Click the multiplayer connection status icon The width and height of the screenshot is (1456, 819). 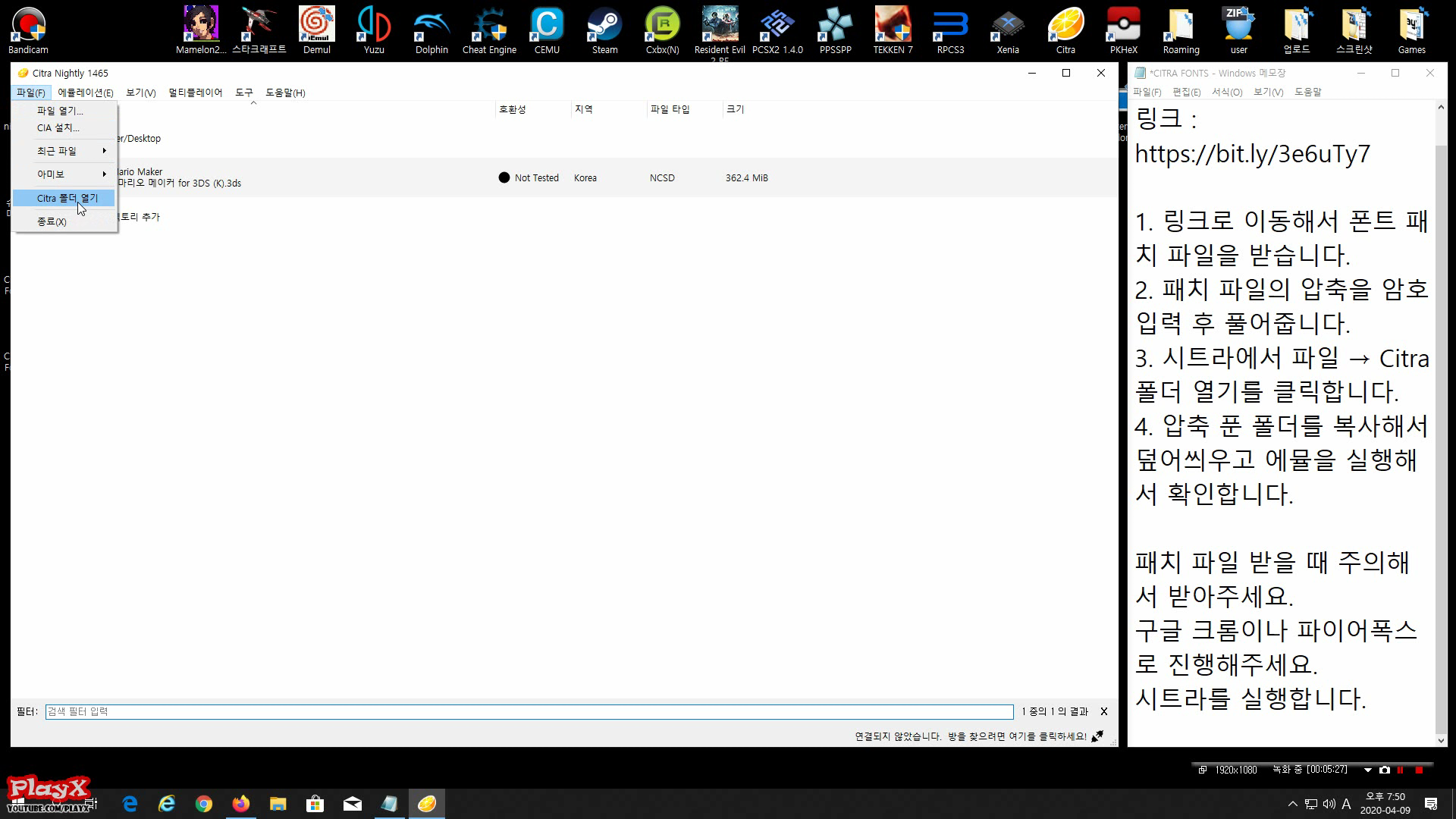(1097, 736)
